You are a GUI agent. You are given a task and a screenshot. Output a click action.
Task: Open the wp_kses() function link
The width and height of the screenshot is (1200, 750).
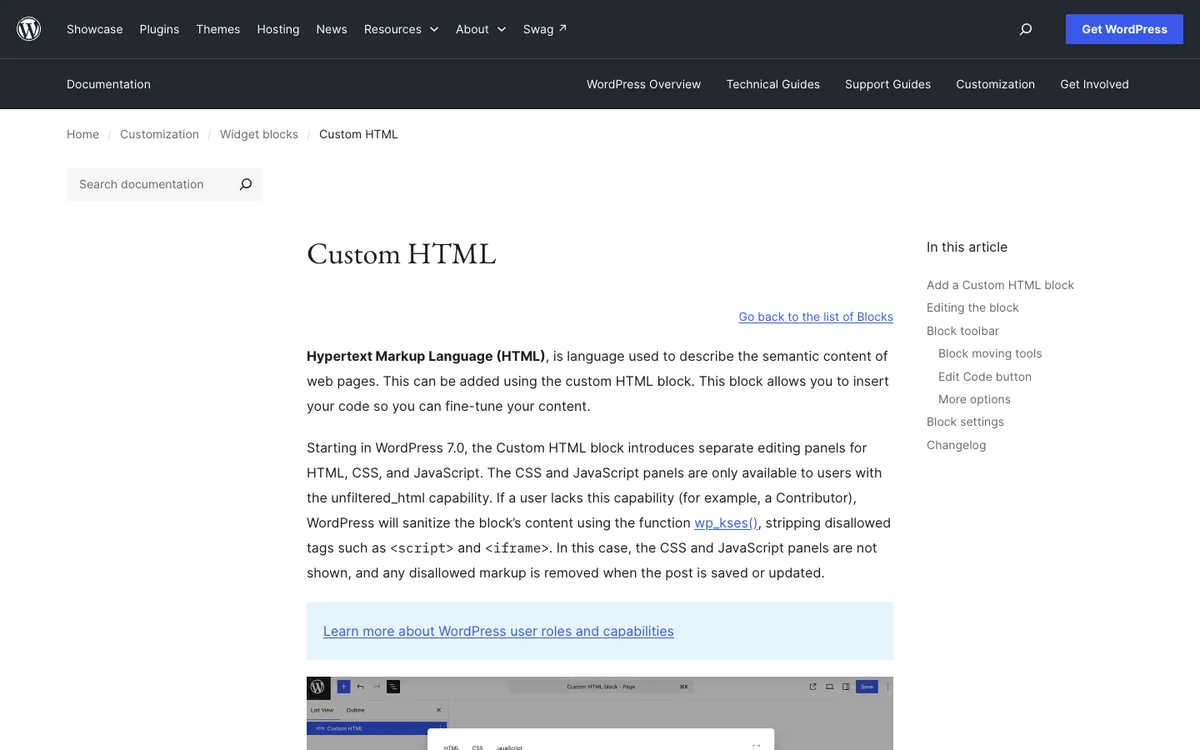click(x=727, y=523)
